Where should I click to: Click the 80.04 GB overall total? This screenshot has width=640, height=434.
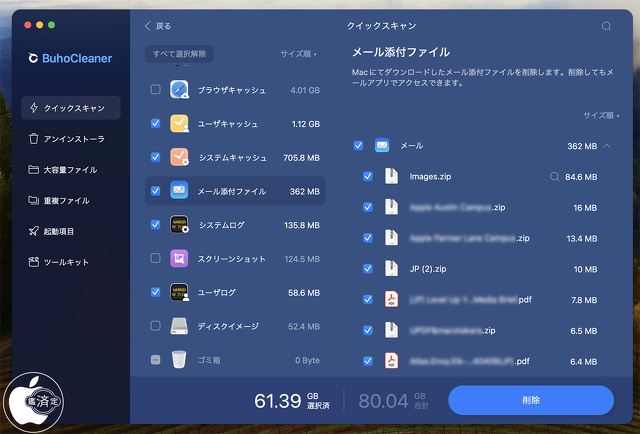[394, 401]
